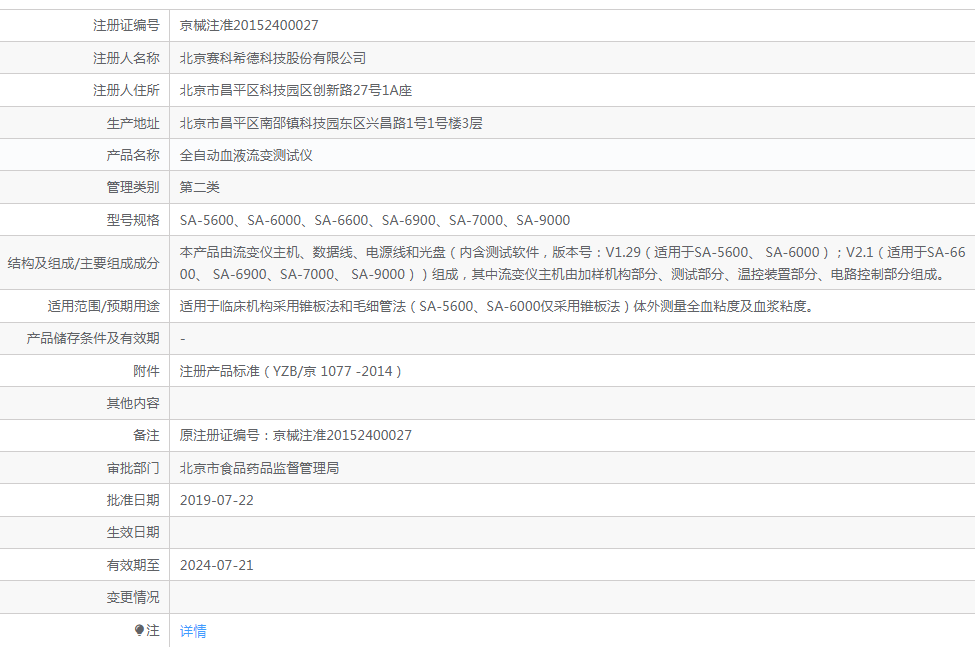Click the intended use text starting 适用于临床机构
The width and height of the screenshot is (975, 647).
pyautogui.click(x=498, y=306)
